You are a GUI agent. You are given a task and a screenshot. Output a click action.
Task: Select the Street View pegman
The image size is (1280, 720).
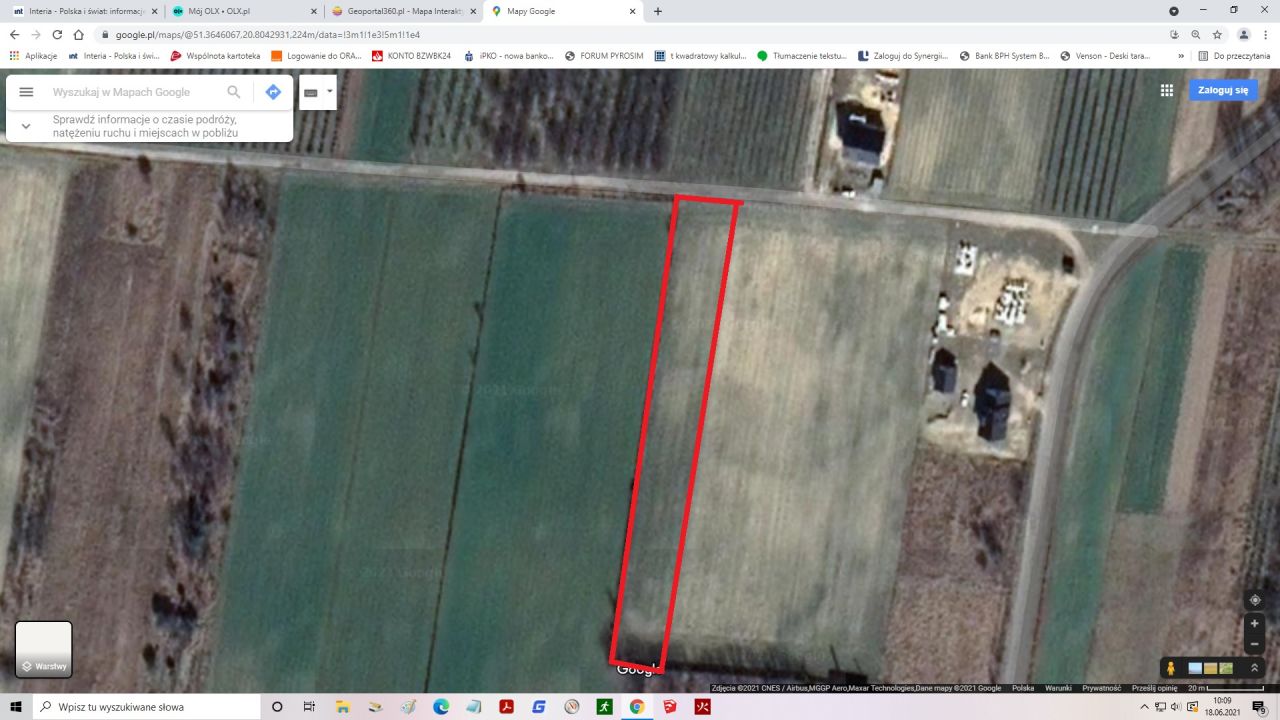click(x=1170, y=668)
